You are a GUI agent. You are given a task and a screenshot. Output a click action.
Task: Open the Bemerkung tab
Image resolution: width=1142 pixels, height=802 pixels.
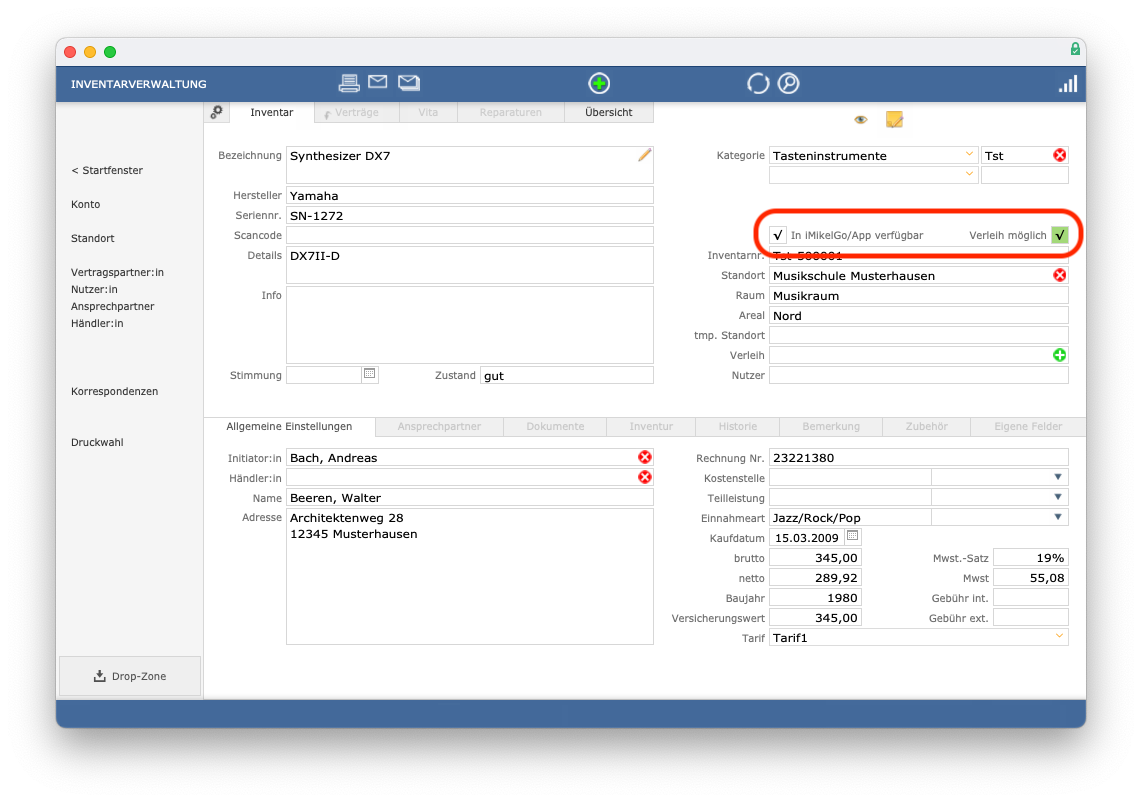click(831, 427)
